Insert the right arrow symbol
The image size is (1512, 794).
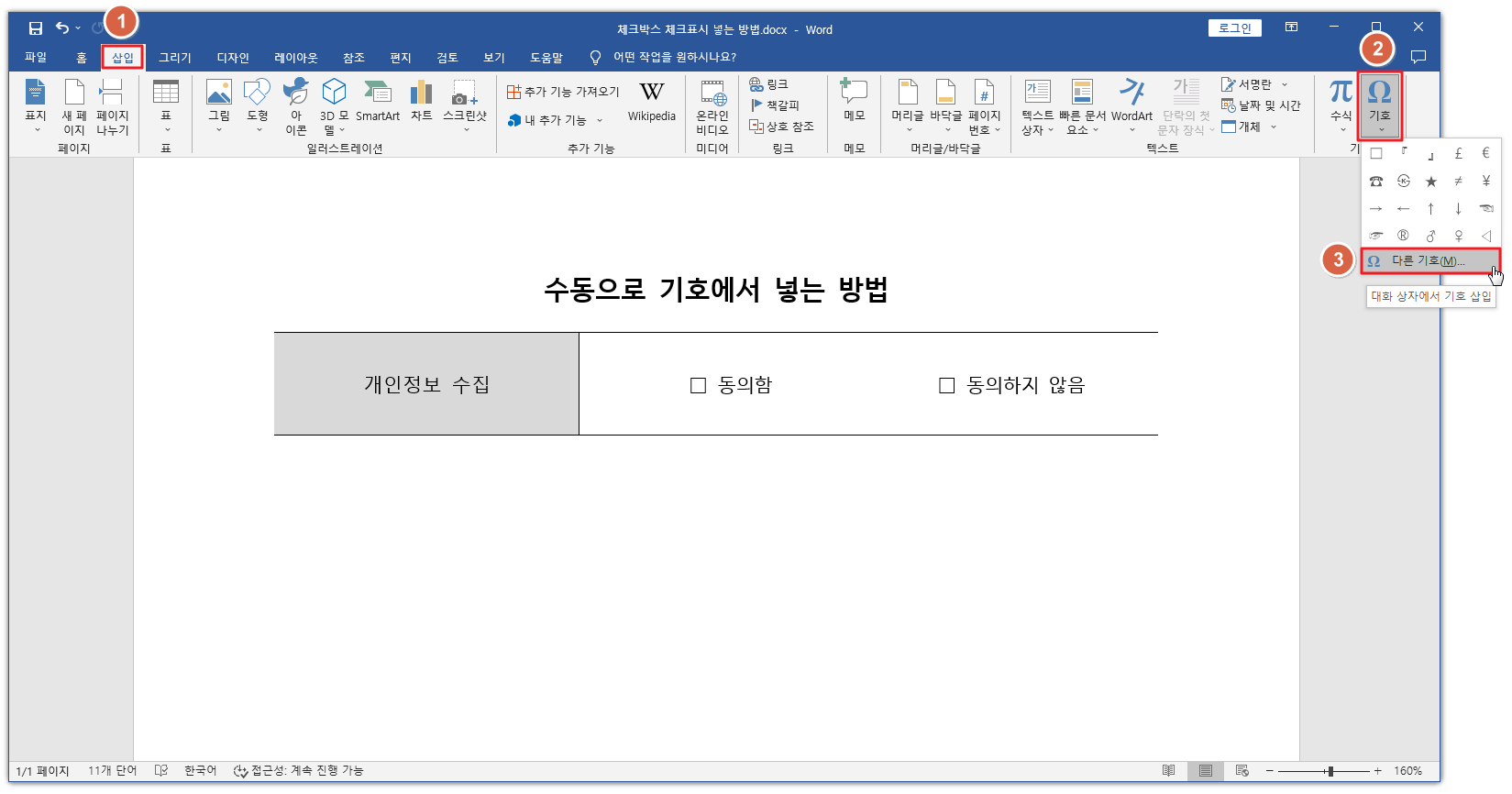click(x=1375, y=209)
